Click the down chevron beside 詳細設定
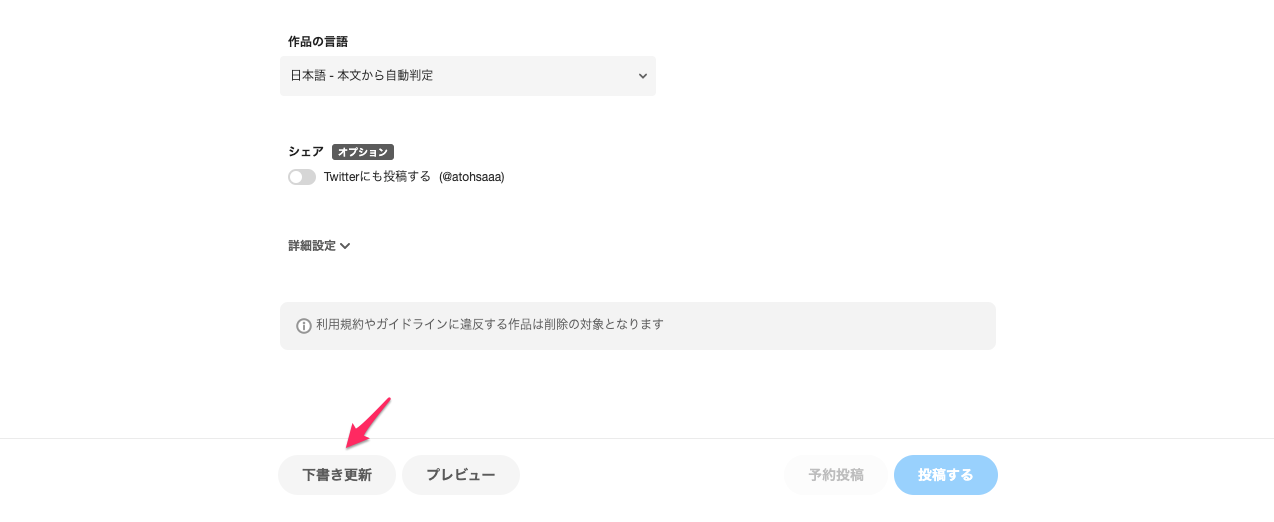The width and height of the screenshot is (1274, 522). pyautogui.click(x=345, y=246)
